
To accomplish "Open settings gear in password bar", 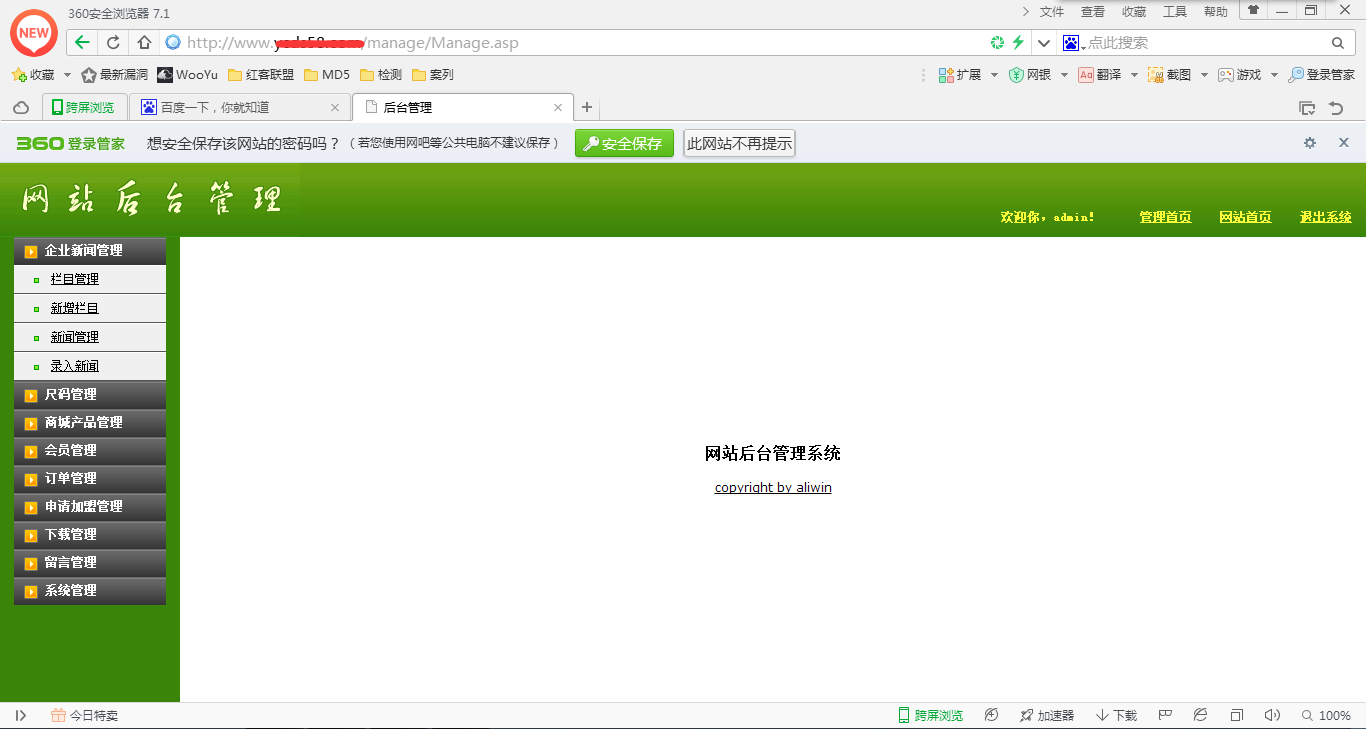I will (x=1310, y=143).
